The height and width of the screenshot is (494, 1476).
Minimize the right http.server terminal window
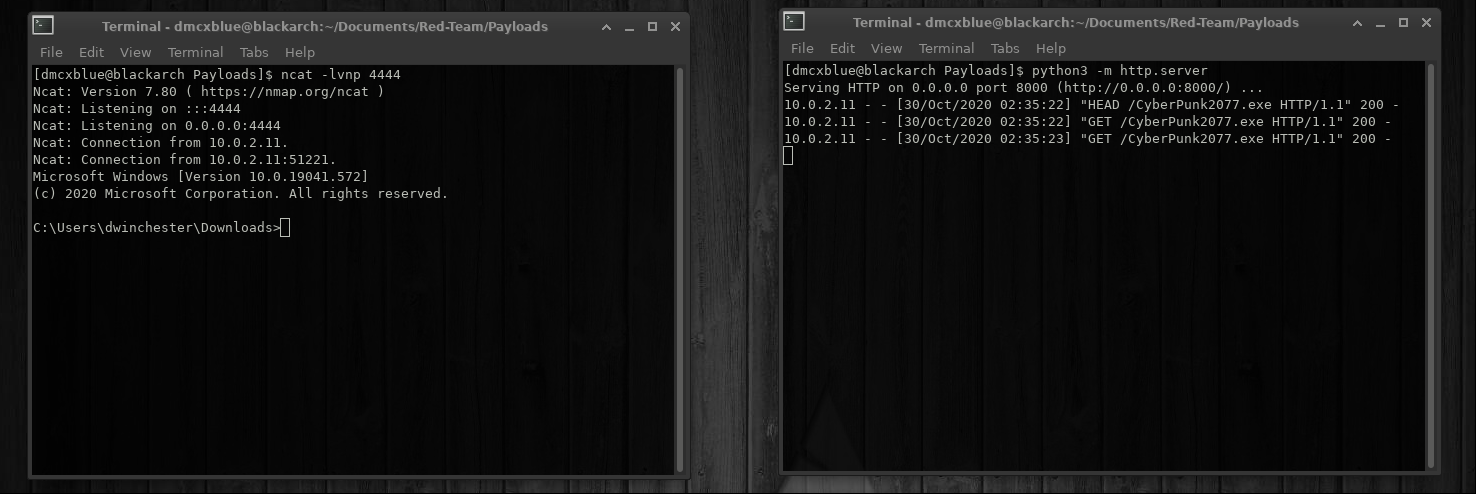1381,22
